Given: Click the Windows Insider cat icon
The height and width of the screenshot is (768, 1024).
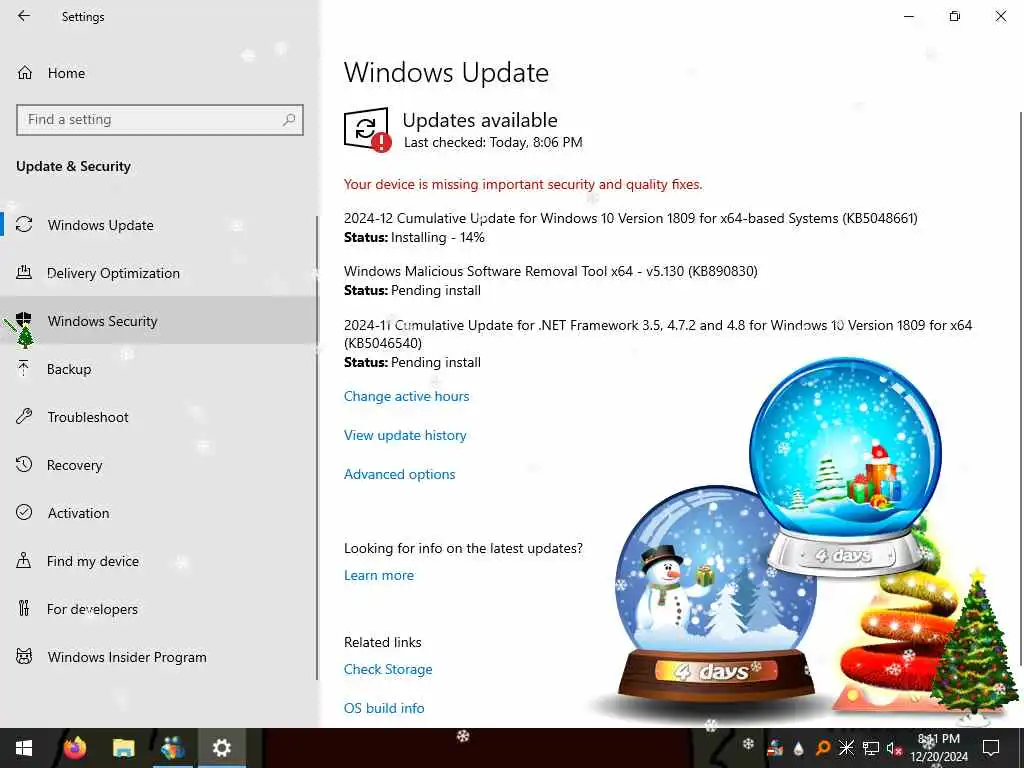Looking at the screenshot, I should tap(24, 656).
